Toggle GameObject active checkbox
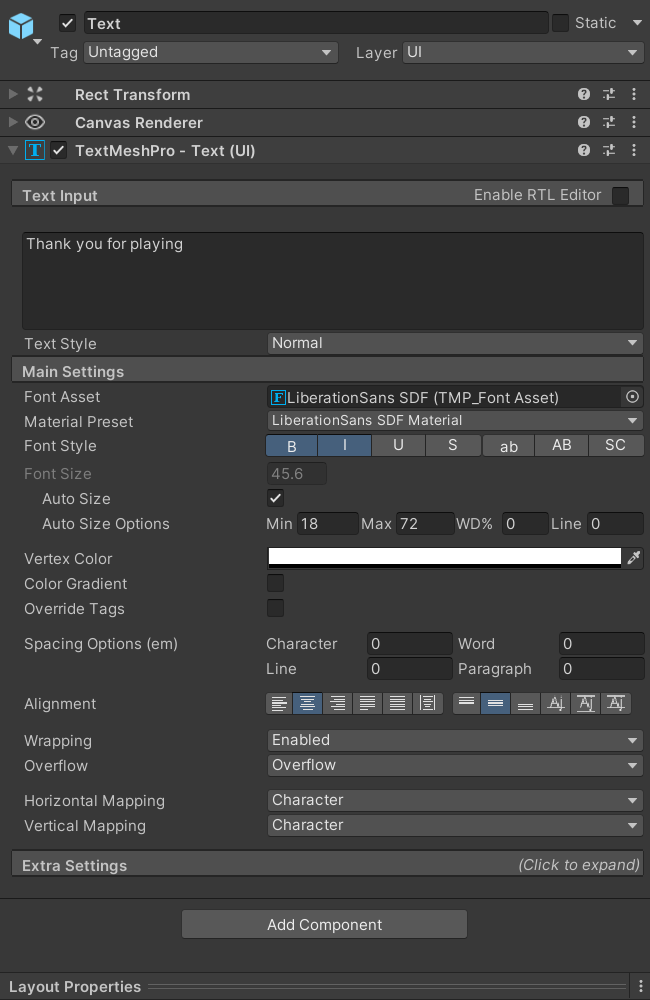 point(68,24)
